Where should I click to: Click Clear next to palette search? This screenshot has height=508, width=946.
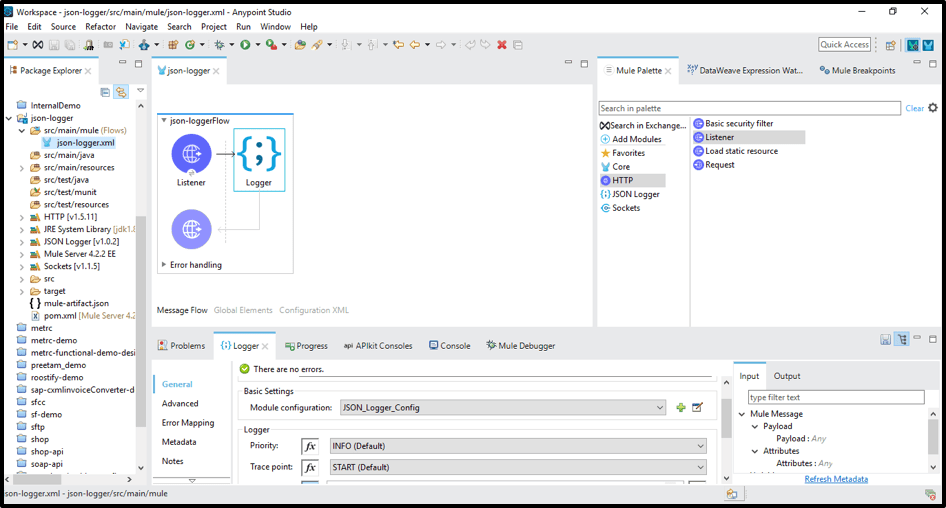(914, 108)
